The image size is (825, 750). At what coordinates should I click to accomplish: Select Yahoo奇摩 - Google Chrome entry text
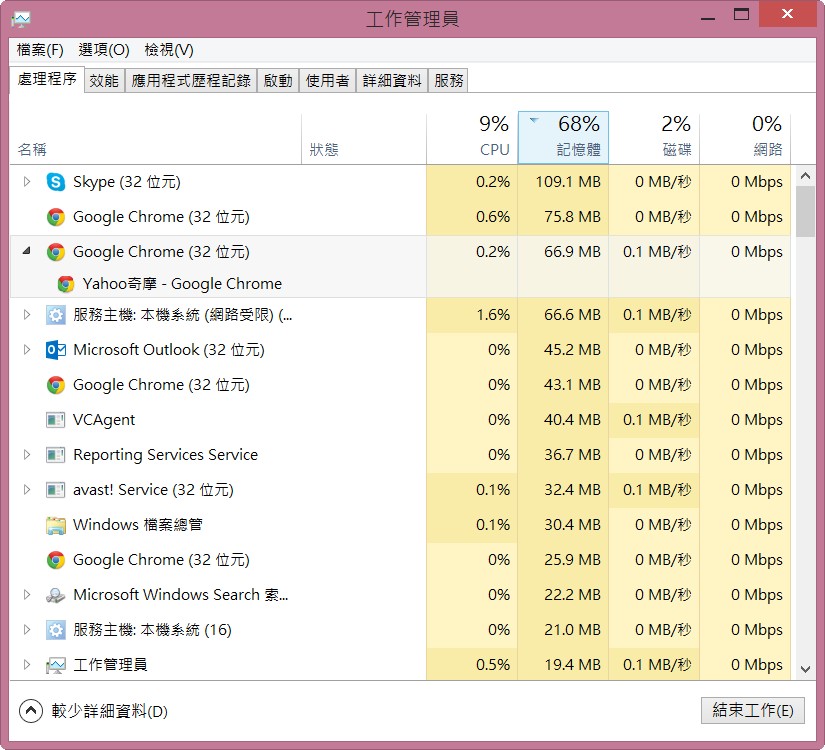[x=182, y=284]
